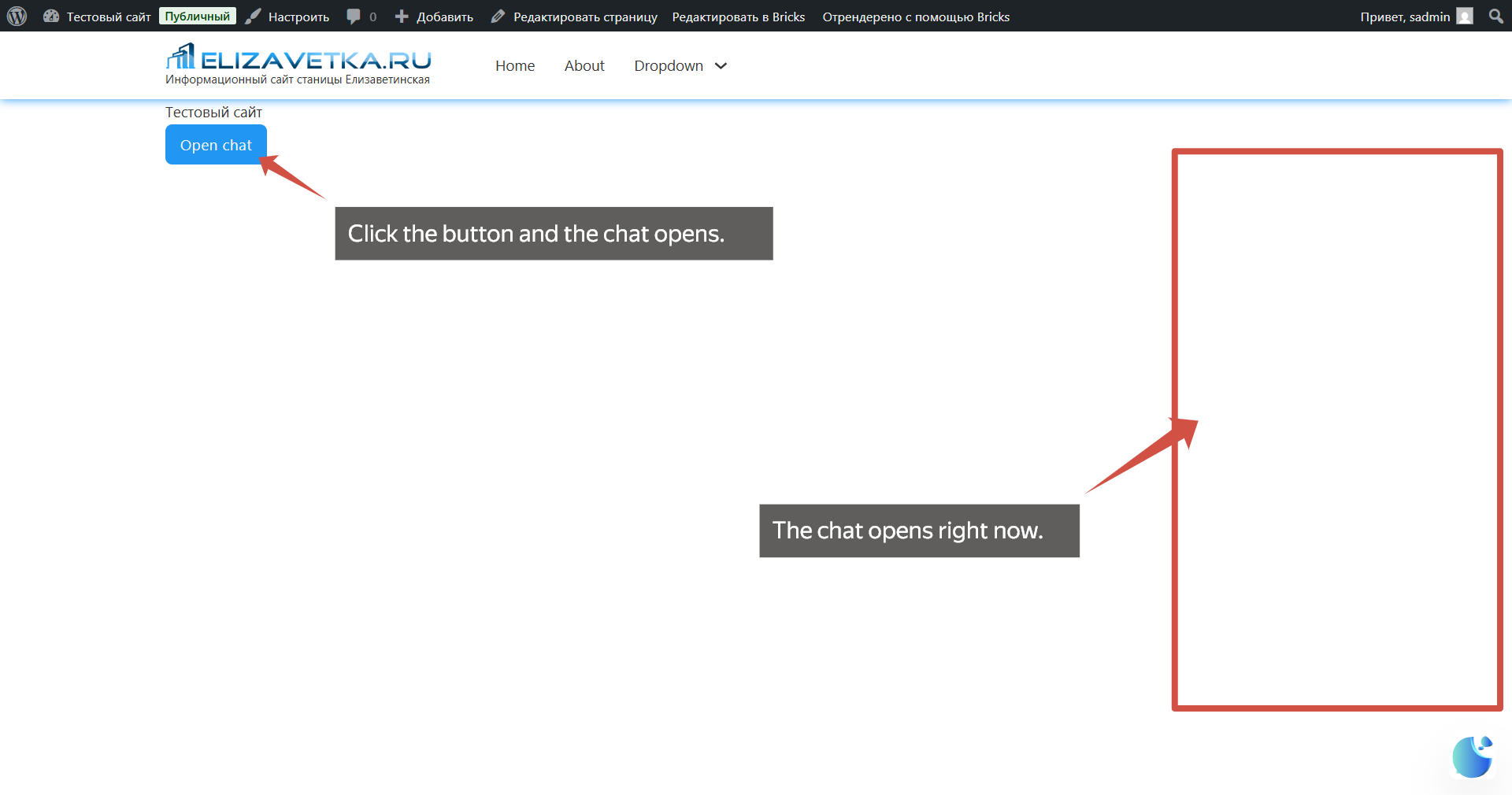This screenshot has width=1512, height=795.
Task: Switch to the About page
Action: pos(584,66)
